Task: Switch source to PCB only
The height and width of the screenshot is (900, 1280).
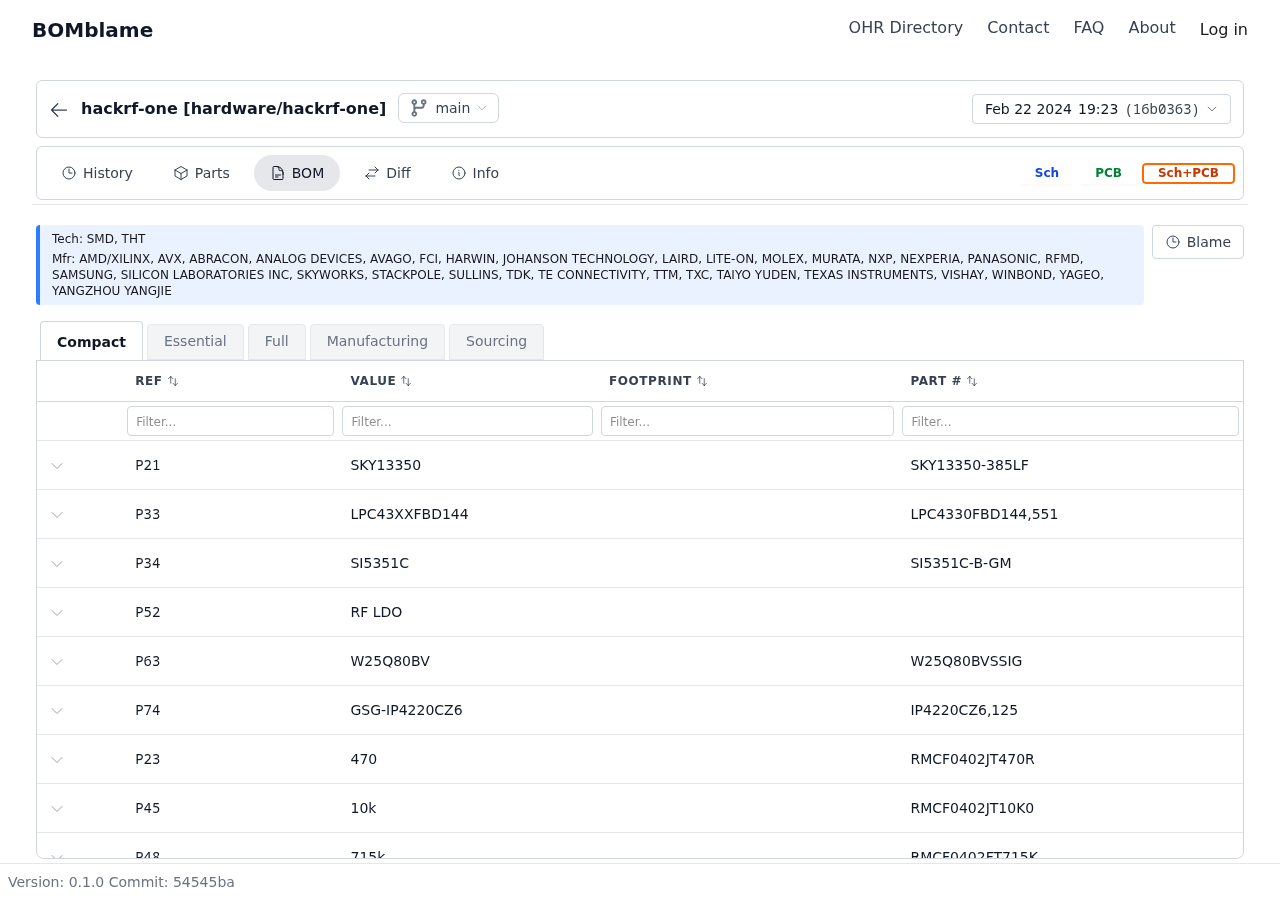Action: pyautogui.click(x=1108, y=173)
